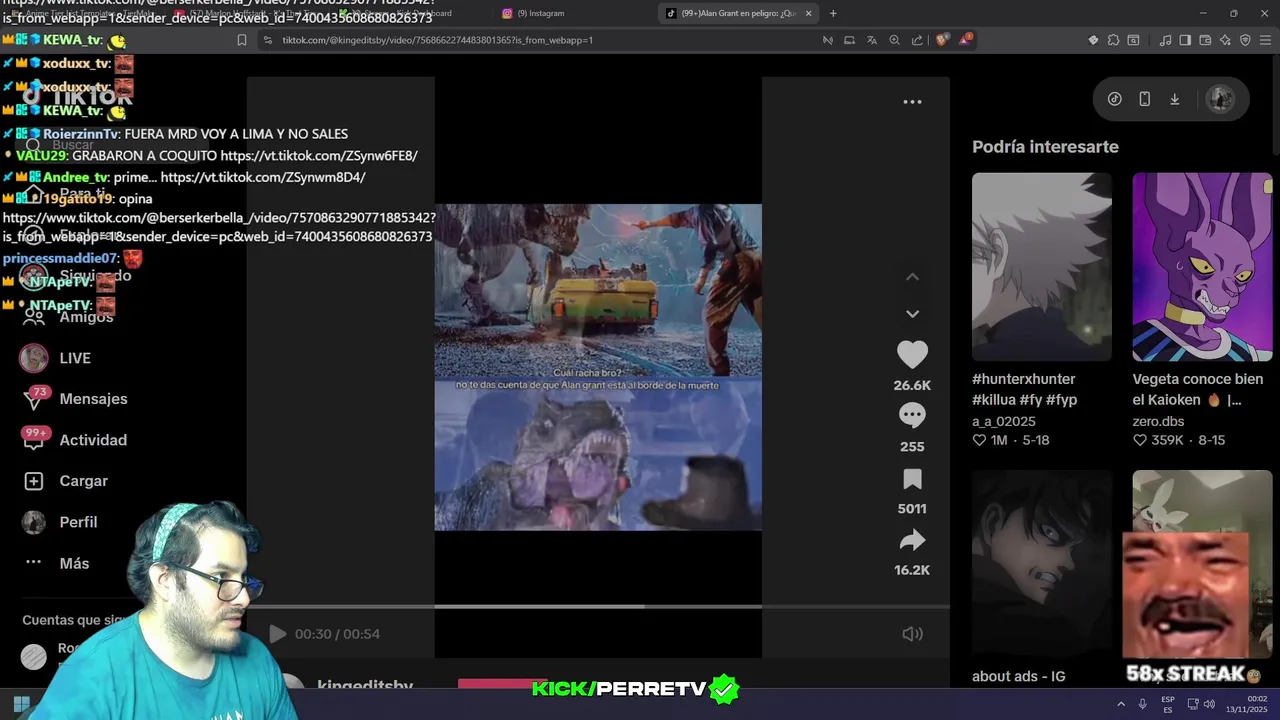This screenshot has height=720, width=1280.
Task: Open the Vegeta conoce bien el Kaioken video
Action: [x=1202, y=267]
